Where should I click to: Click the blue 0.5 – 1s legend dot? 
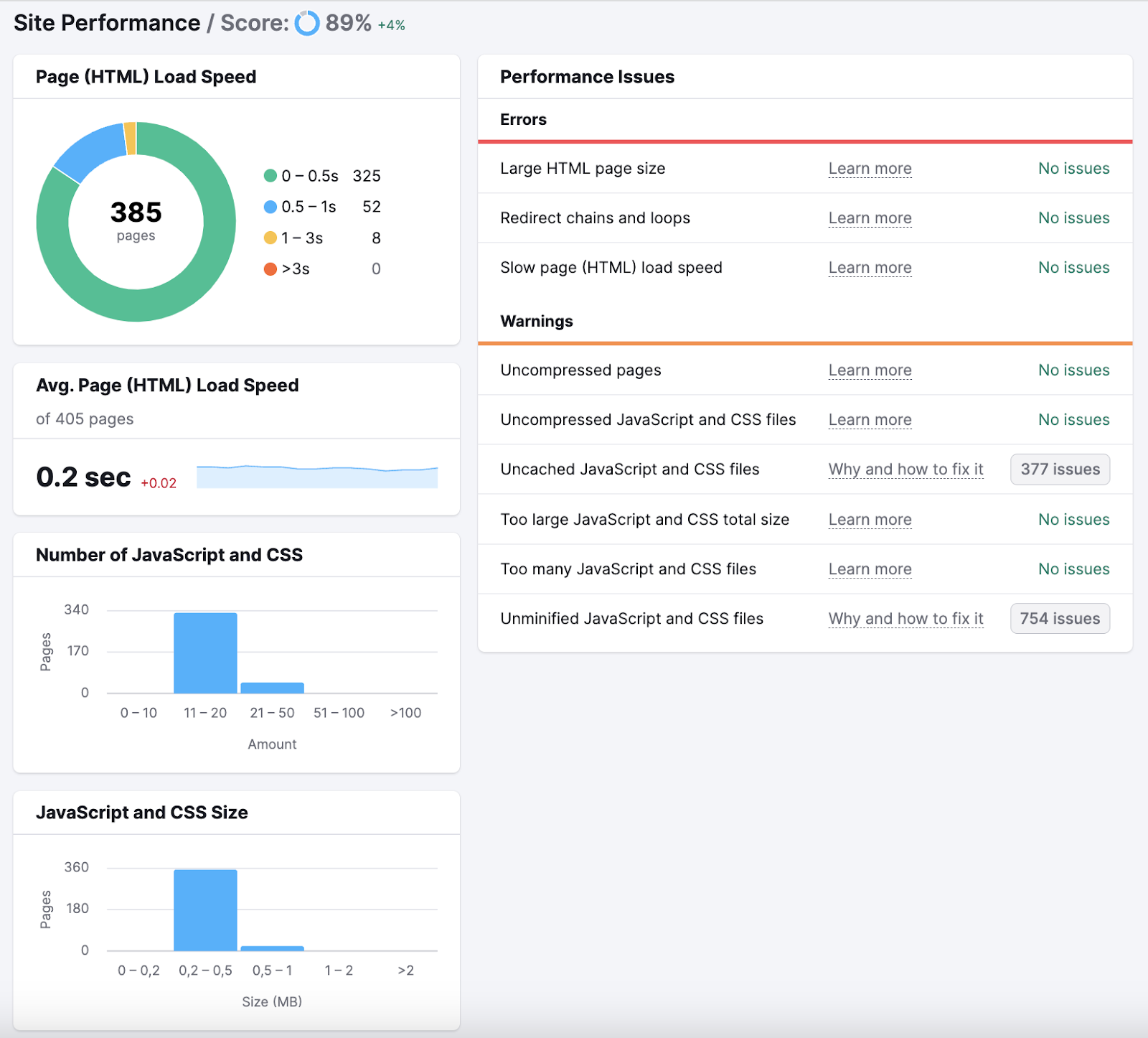tap(270, 207)
